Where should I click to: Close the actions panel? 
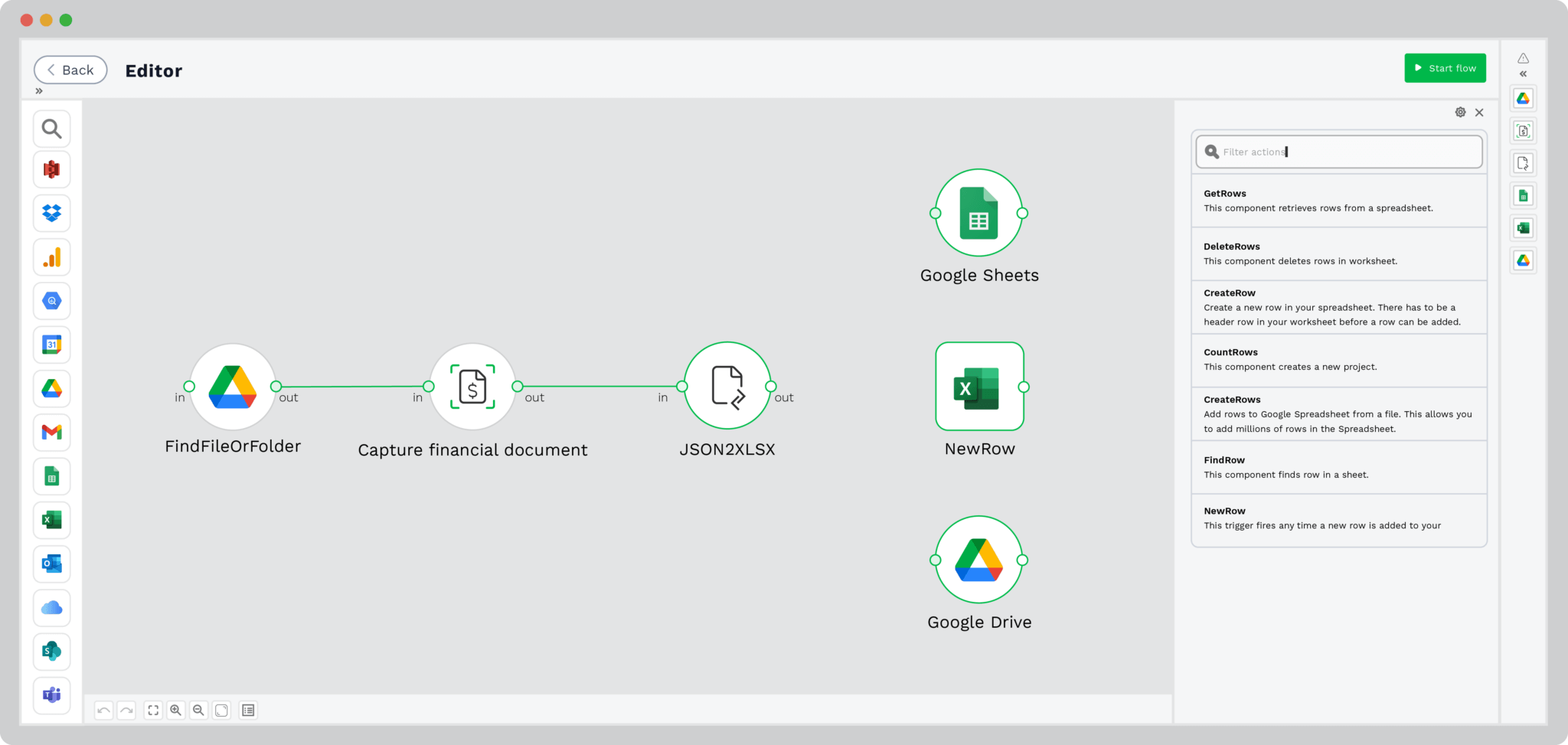coord(1478,112)
